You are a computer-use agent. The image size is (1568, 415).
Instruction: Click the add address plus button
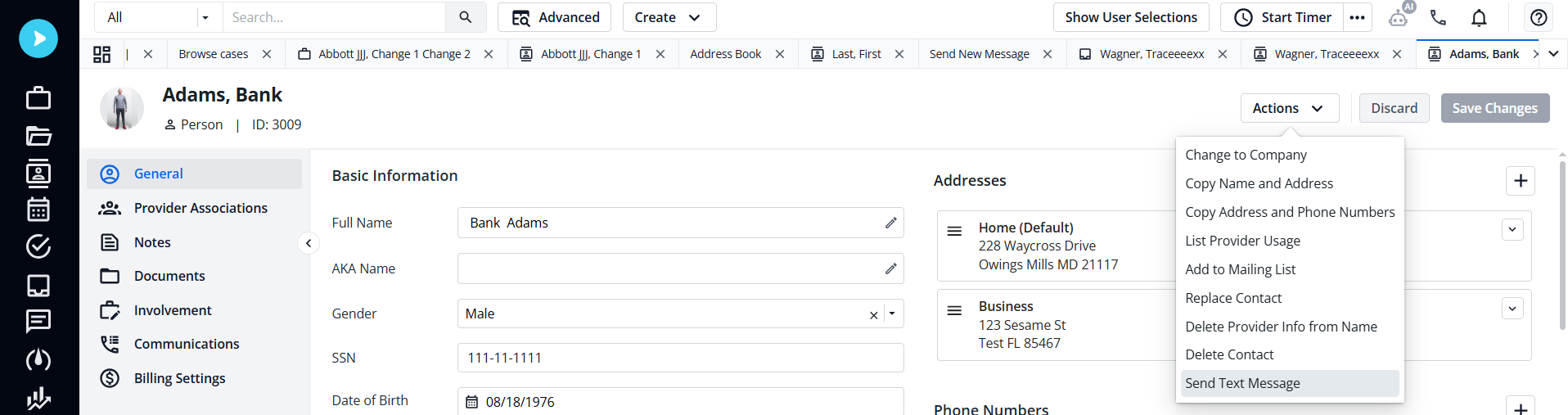pyautogui.click(x=1520, y=181)
